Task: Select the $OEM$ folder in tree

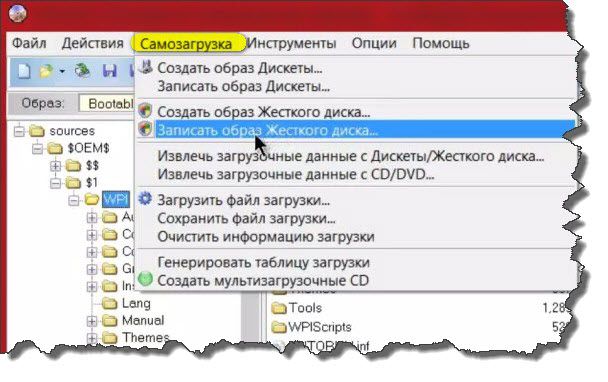Action: (88, 148)
